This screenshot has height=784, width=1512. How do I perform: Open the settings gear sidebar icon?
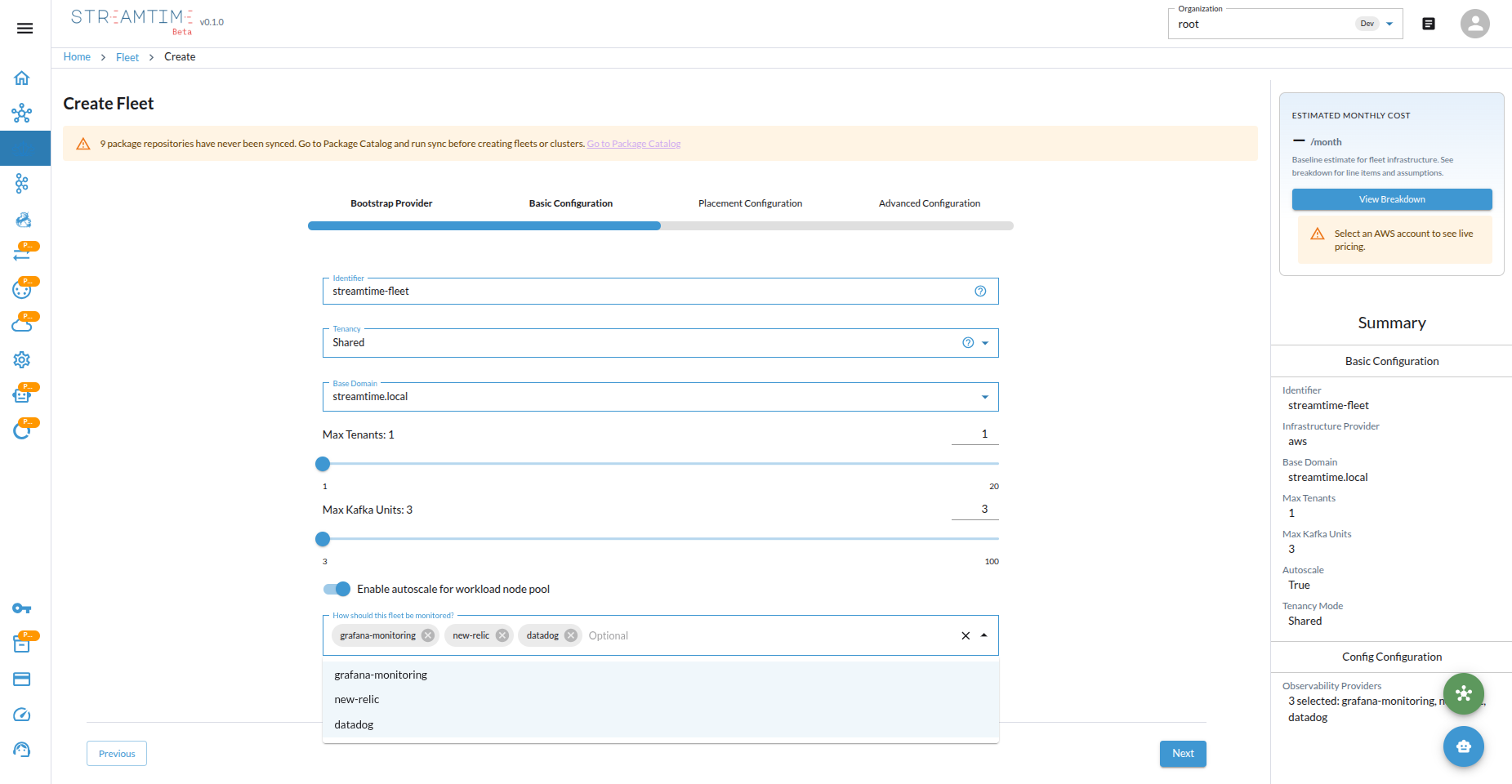(x=22, y=359)
